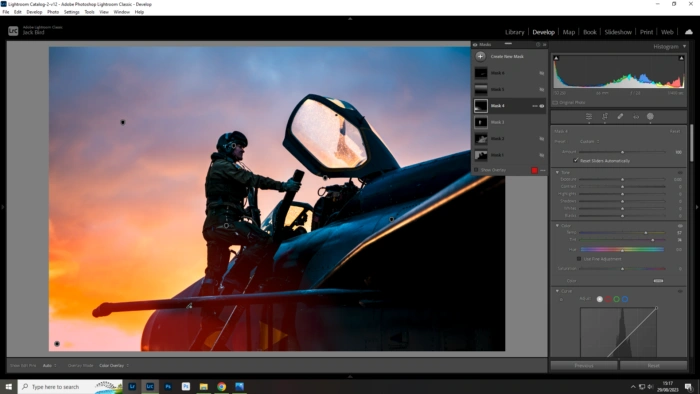The image size is (700, 394).
Task: Select the Masking tool circle icon
Action: 650,116
